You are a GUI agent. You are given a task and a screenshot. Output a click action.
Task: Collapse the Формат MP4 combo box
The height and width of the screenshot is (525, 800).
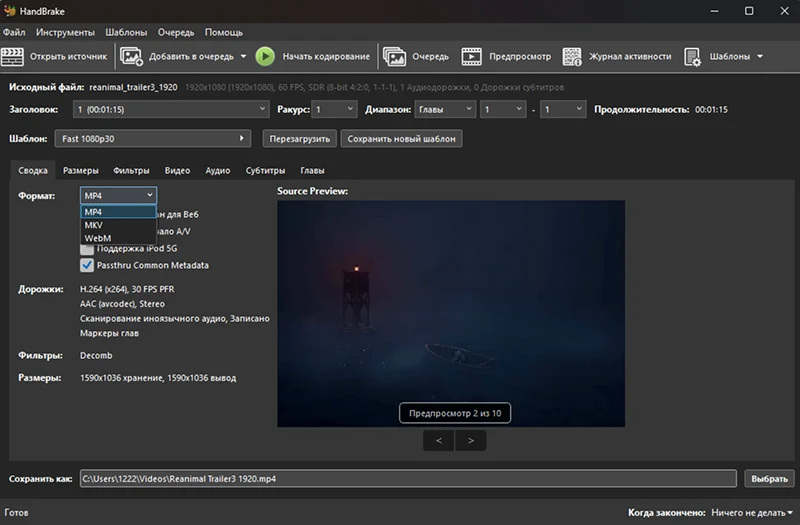point(118,195)
